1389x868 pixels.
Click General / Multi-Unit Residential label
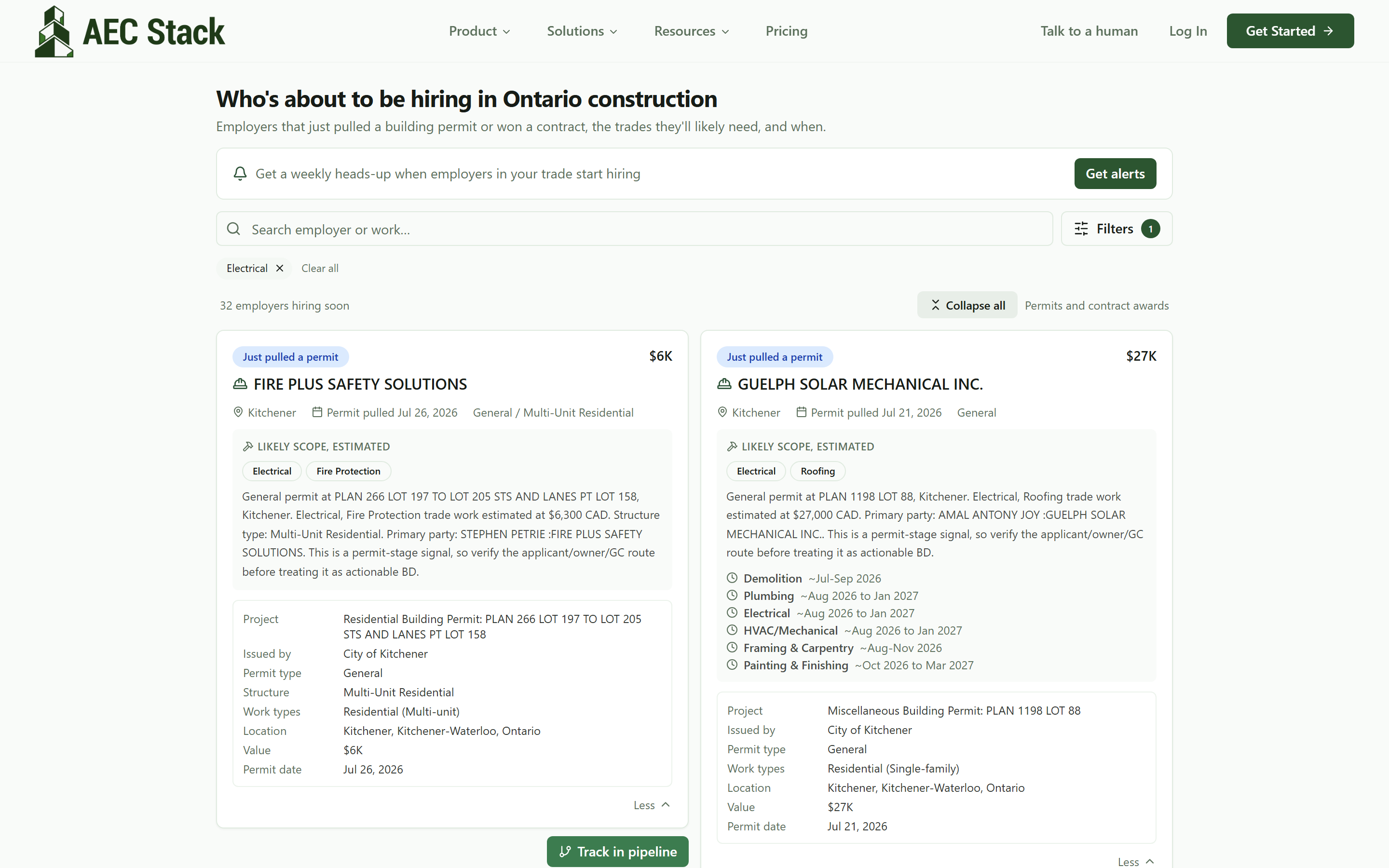[x=553, y=412]
